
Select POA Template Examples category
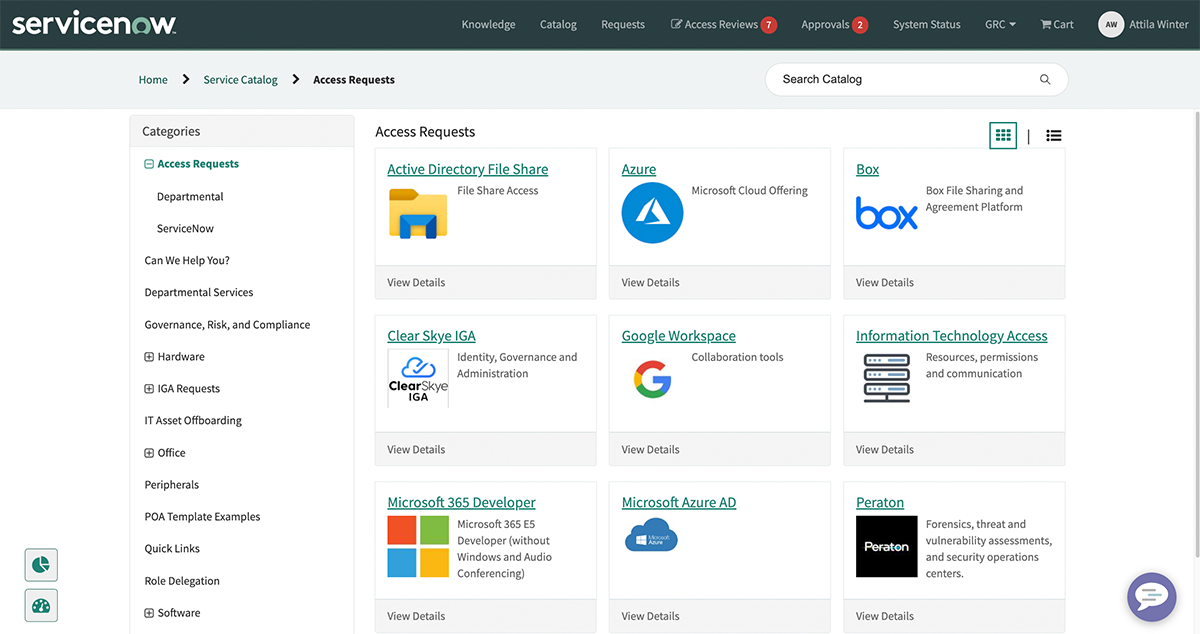click(x=202, y=517)
